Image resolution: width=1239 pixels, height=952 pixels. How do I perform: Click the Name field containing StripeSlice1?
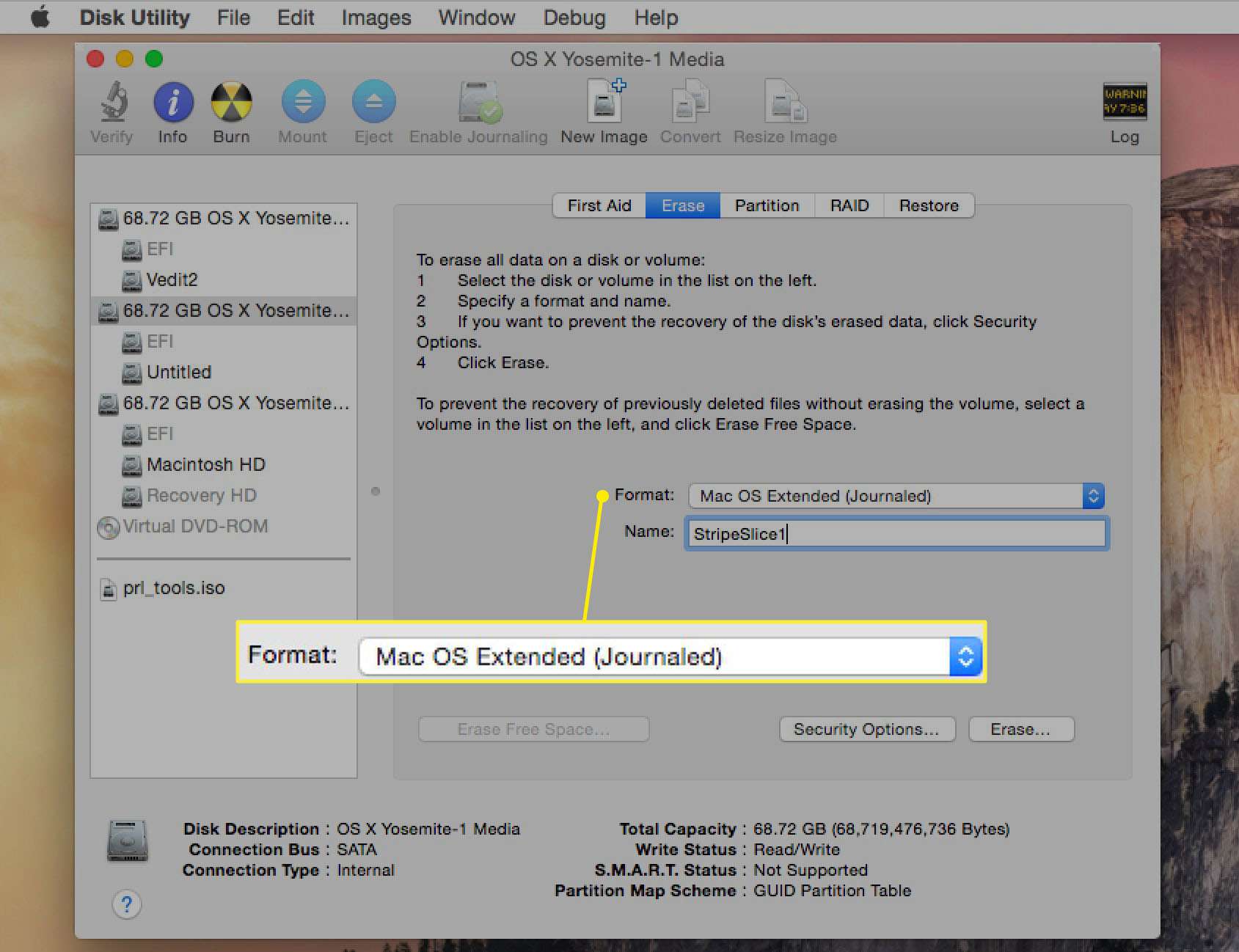pos(896,533)
